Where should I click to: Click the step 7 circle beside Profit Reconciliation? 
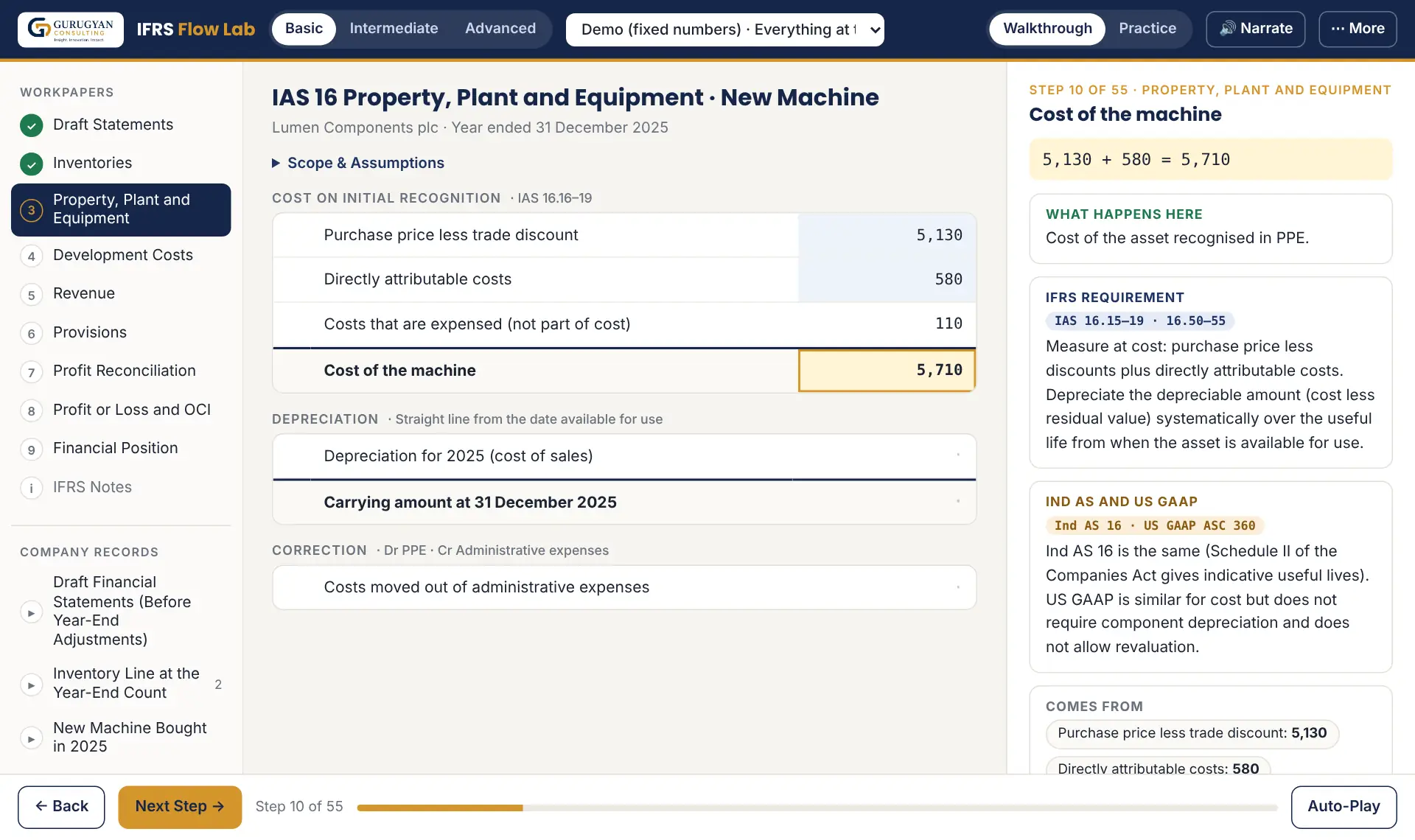[31, 372]
